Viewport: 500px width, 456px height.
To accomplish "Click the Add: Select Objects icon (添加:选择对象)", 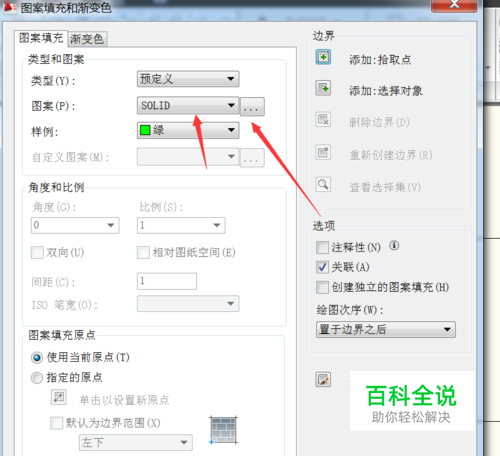I will pyautogui.click(x=323, y=89).
